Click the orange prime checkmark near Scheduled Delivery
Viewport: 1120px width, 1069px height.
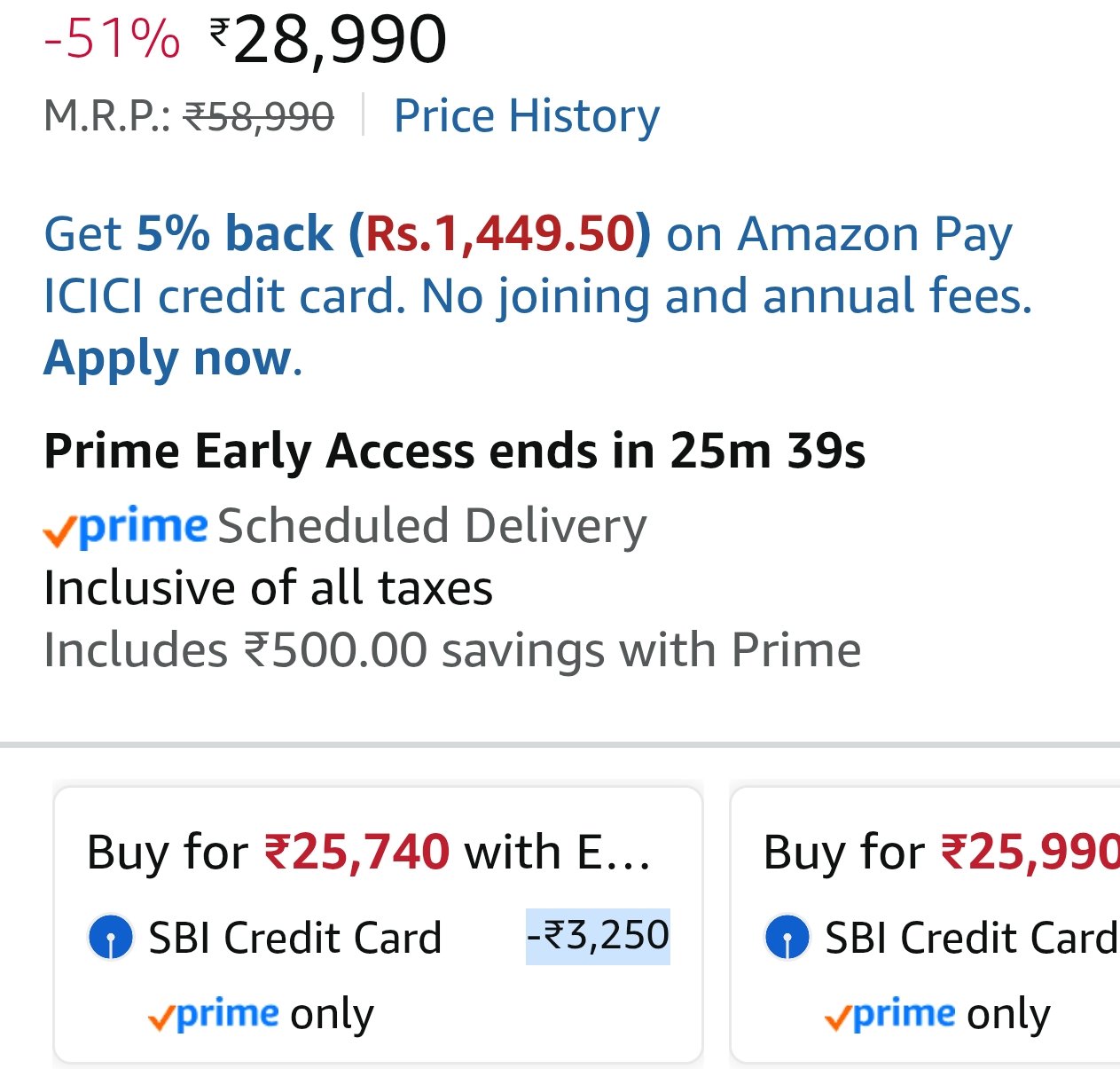[59, 531]
